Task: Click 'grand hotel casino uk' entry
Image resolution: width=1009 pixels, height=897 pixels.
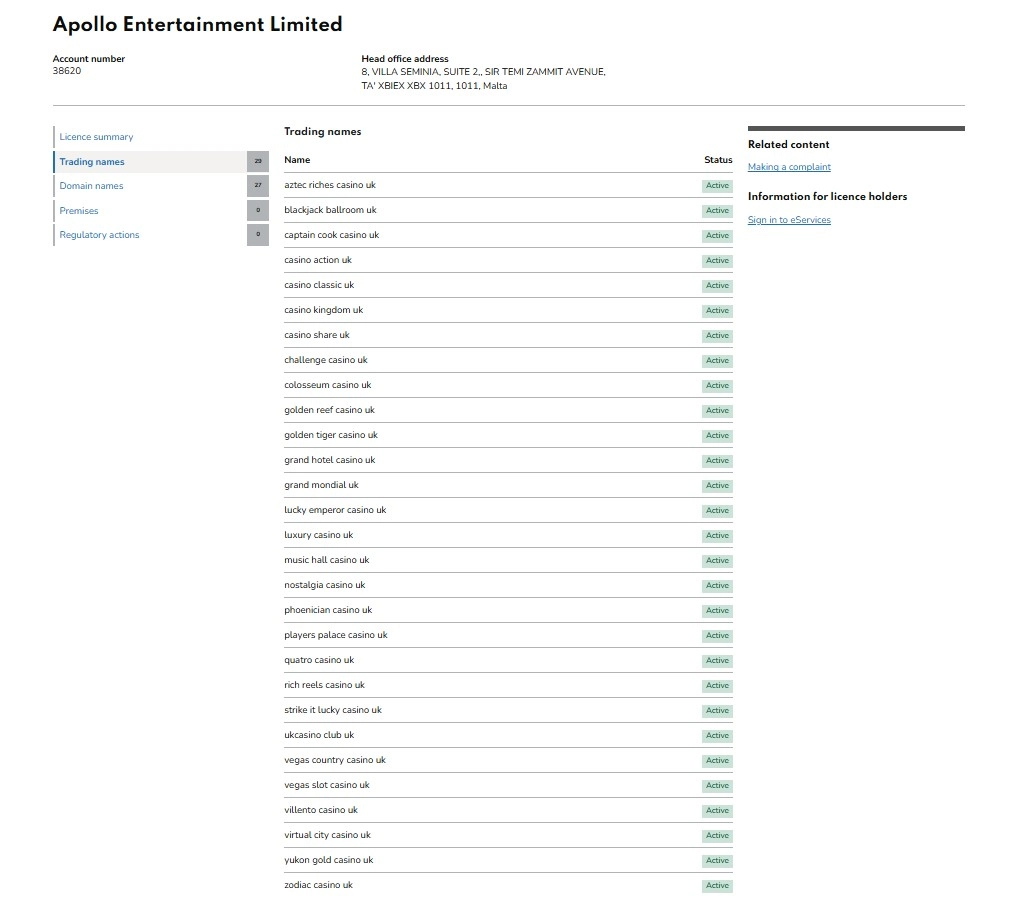Action: [329, 460]
